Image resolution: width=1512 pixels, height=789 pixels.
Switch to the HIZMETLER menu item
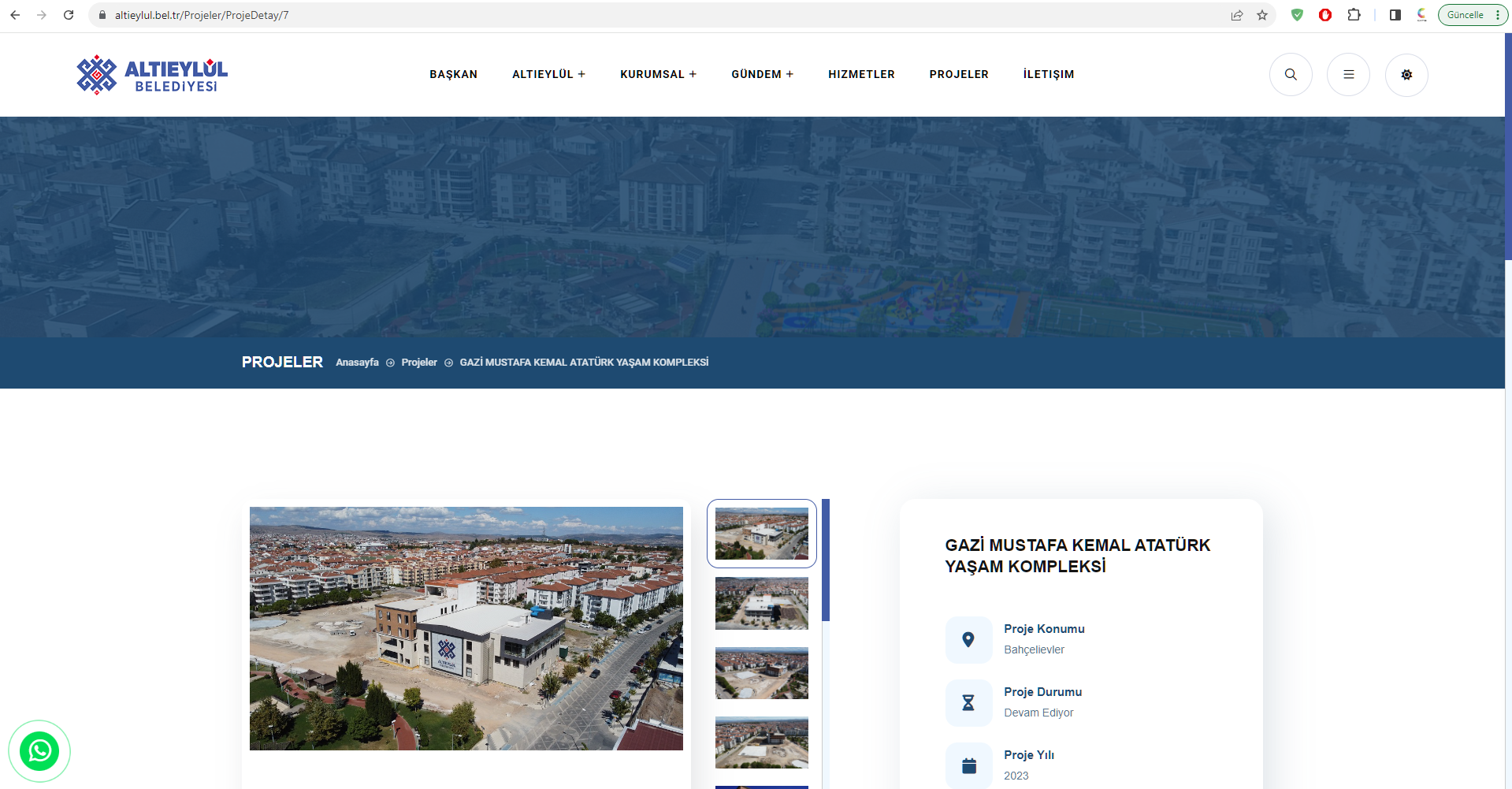pos(860,74)
